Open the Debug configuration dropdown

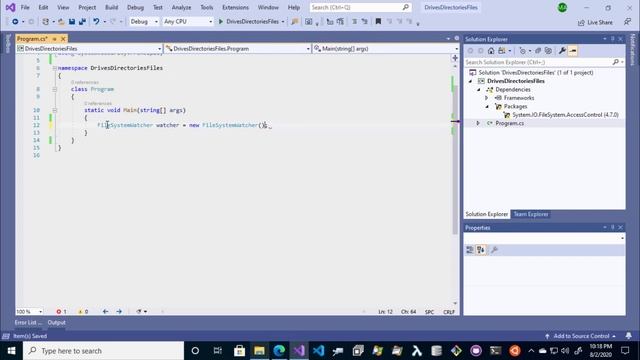(x=144, y=22)
